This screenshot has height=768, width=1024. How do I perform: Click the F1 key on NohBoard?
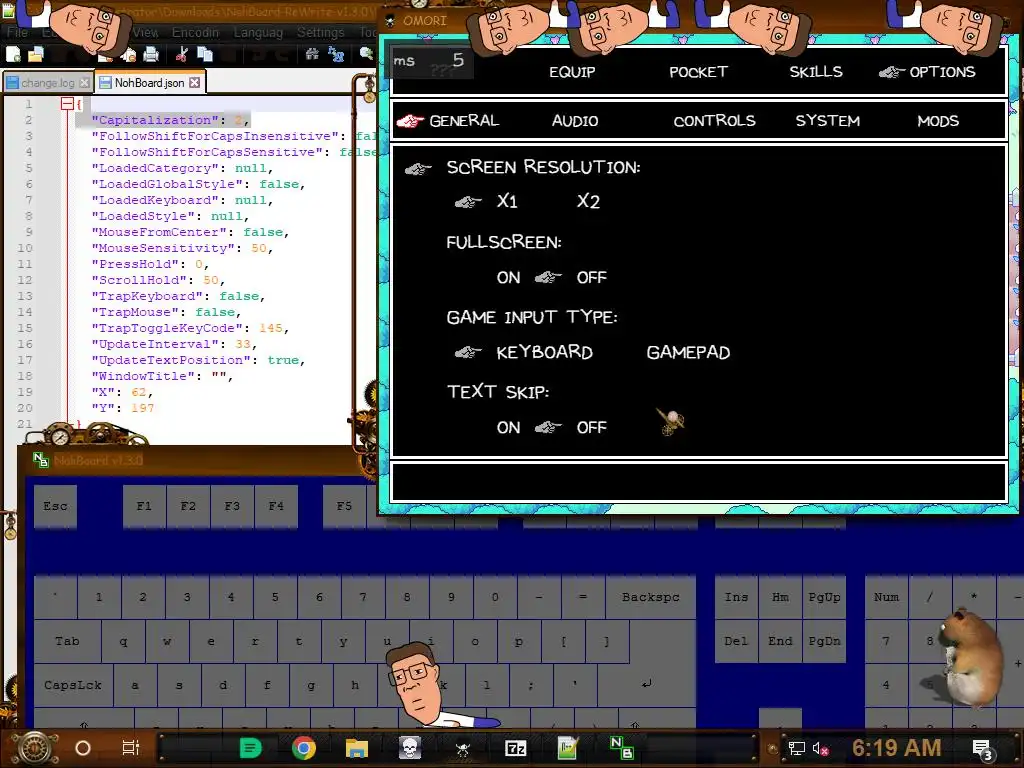(144, 506)
